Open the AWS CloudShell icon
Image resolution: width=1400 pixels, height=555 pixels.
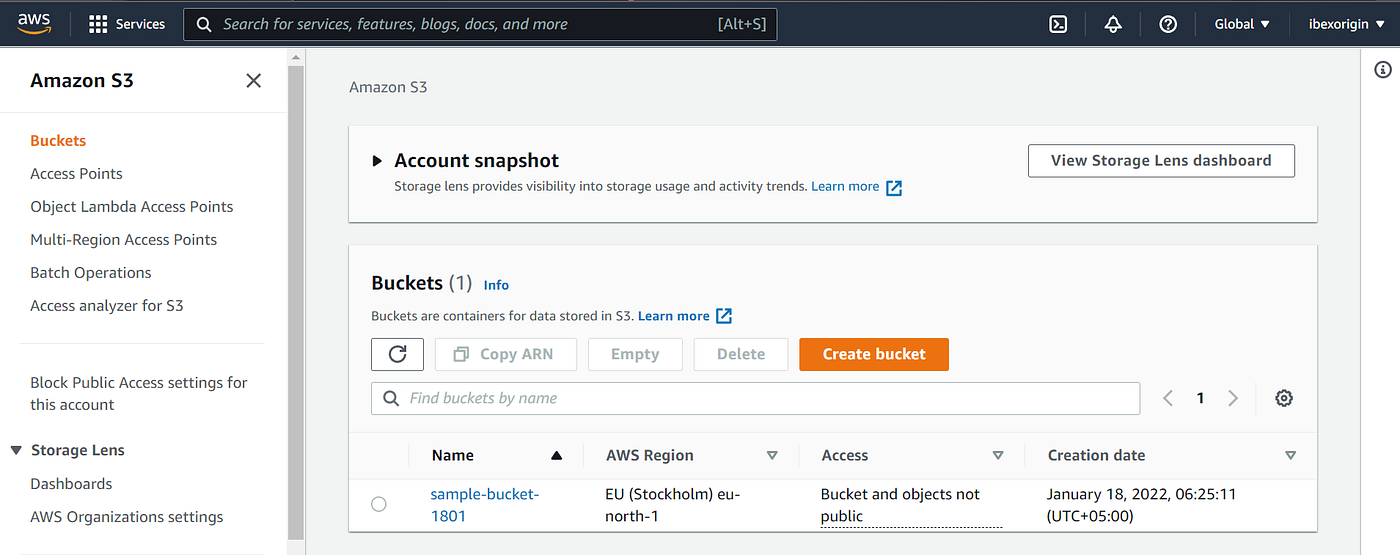click(1058, 24)
